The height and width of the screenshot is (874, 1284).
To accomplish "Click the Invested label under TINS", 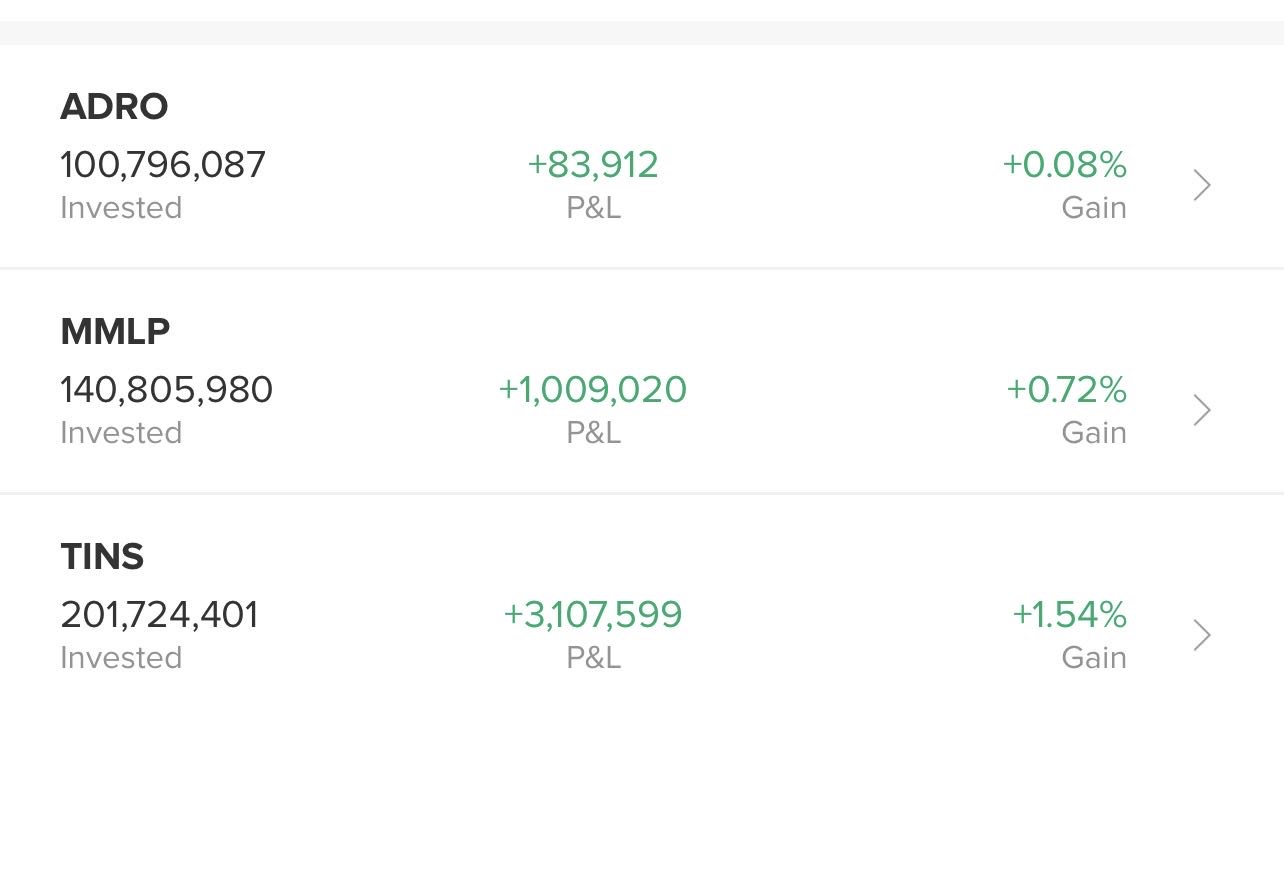I will [x=121, y=658].
